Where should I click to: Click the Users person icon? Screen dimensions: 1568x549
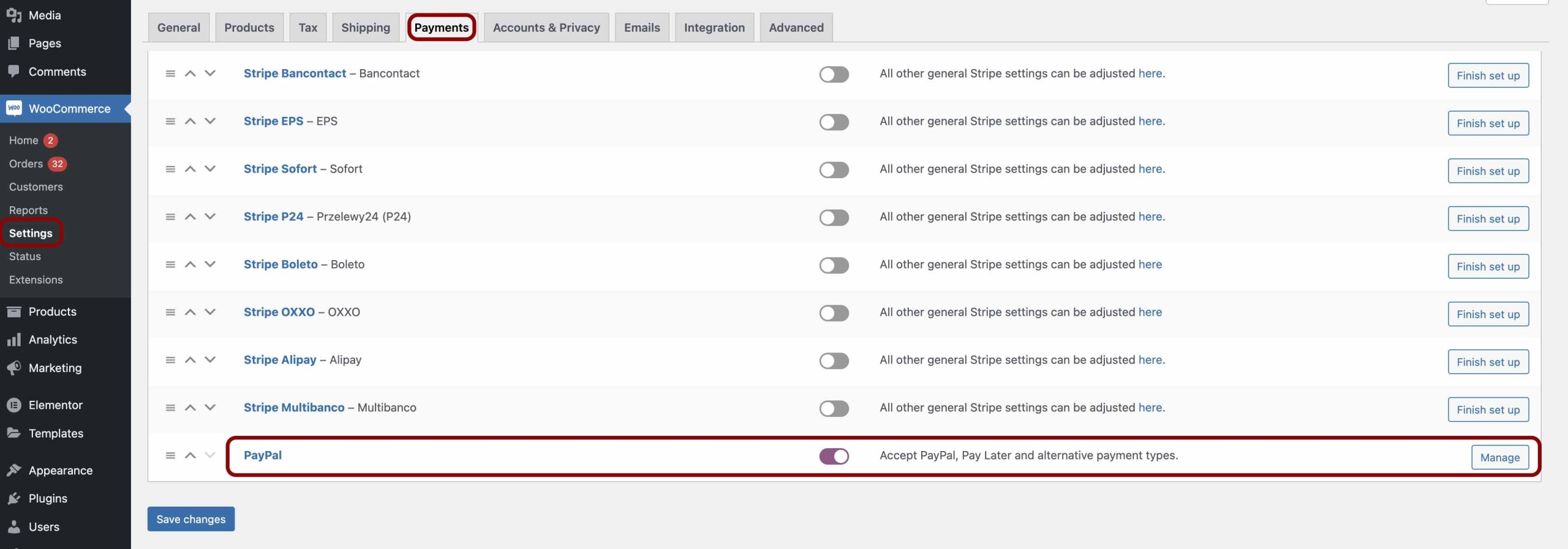click(13, 526)
